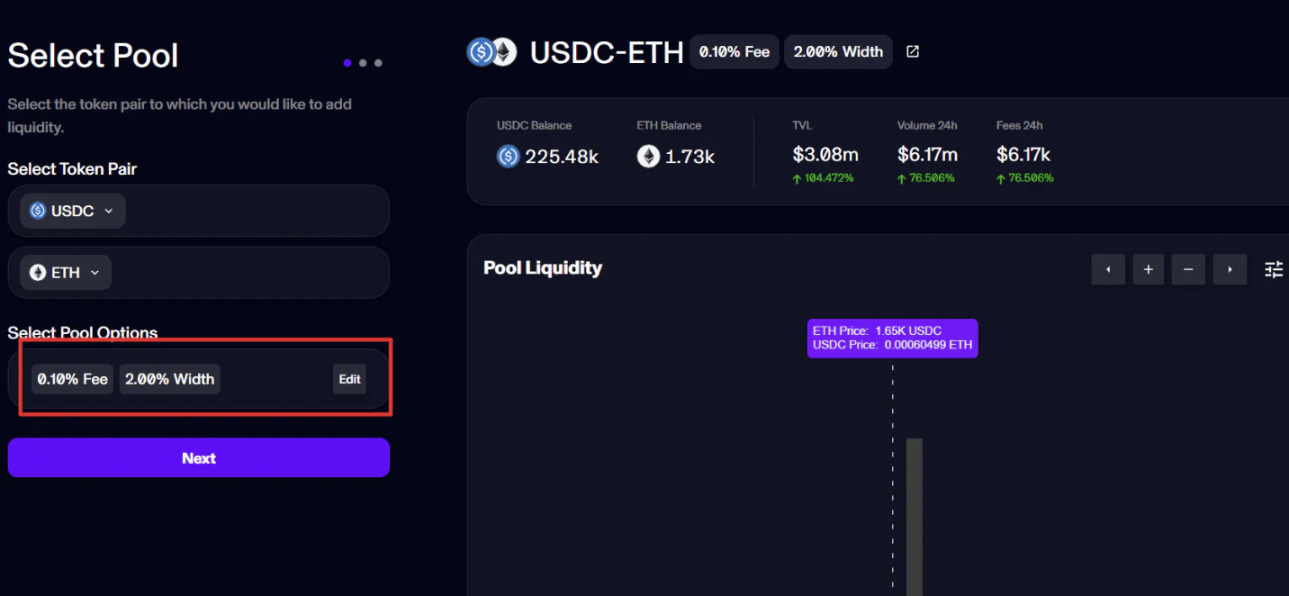Click the first step indicator dot
The width and height of the screenshot is (1289, 596).
(x=347, y=63)
